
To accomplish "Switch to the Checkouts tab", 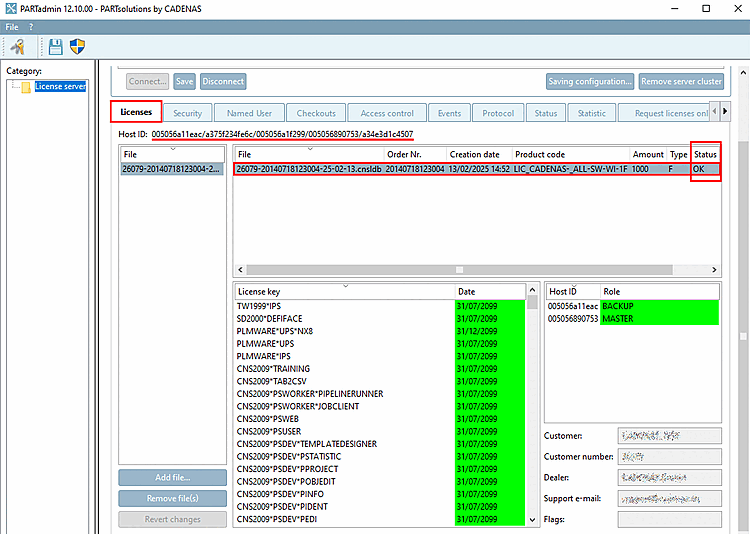I will (316, 113).
